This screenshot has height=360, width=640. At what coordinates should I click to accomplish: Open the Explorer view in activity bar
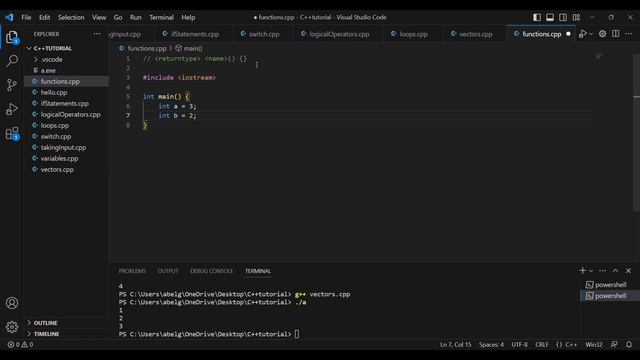(12, 37)
